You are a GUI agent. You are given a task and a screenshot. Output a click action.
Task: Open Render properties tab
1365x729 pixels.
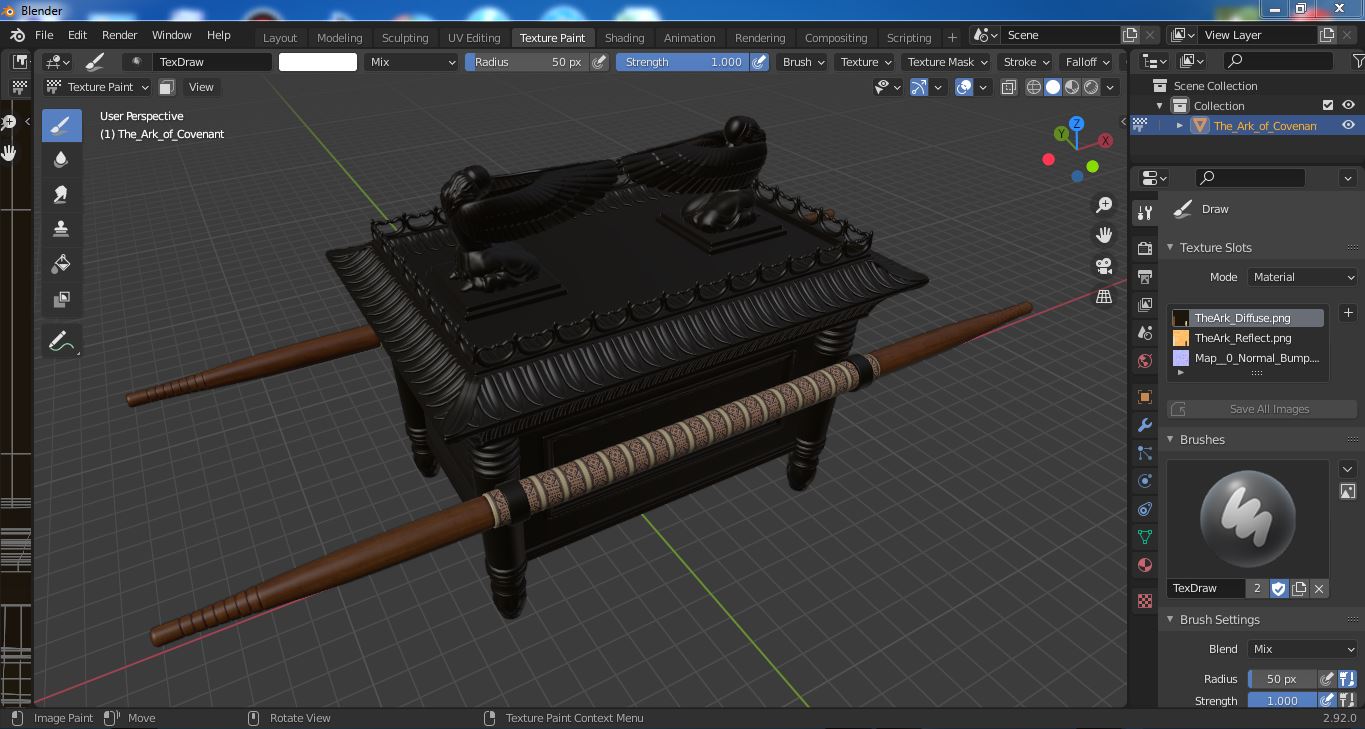pyautogui.click(x=1145, y=248)
